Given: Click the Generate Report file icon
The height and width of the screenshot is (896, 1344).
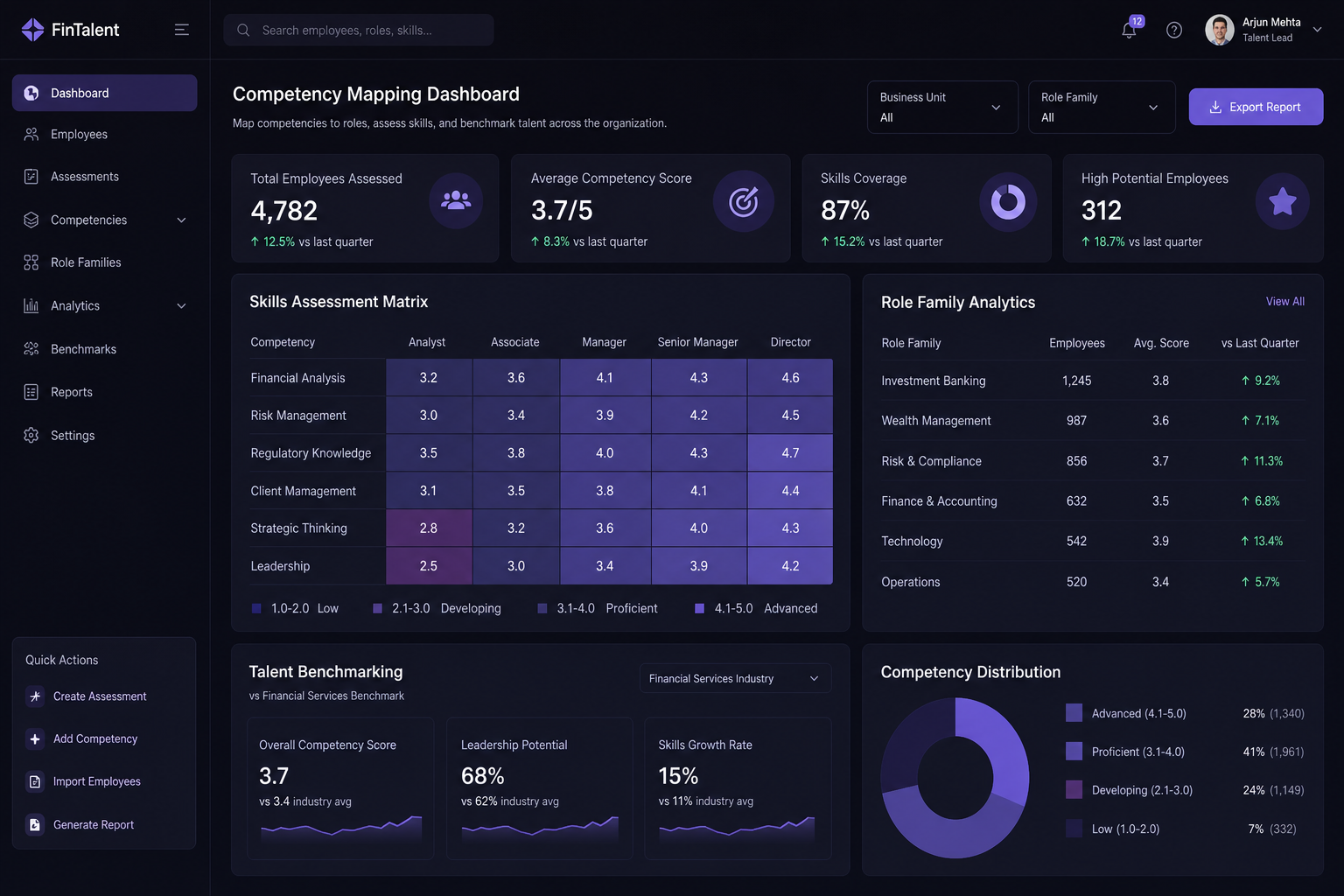Looking at the screenshot, I should 35,824.
